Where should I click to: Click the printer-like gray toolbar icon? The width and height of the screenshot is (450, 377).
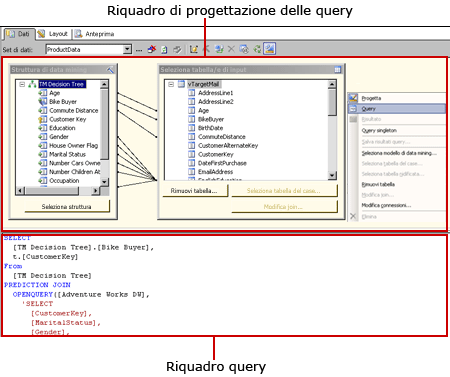(x=177, y=49)
